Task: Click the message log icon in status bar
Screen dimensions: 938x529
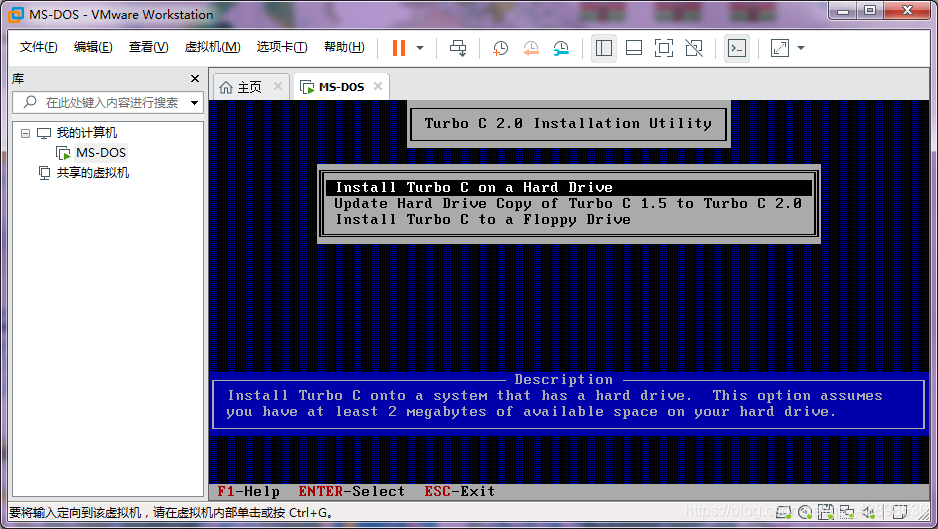Action: [x=900, y=512]
